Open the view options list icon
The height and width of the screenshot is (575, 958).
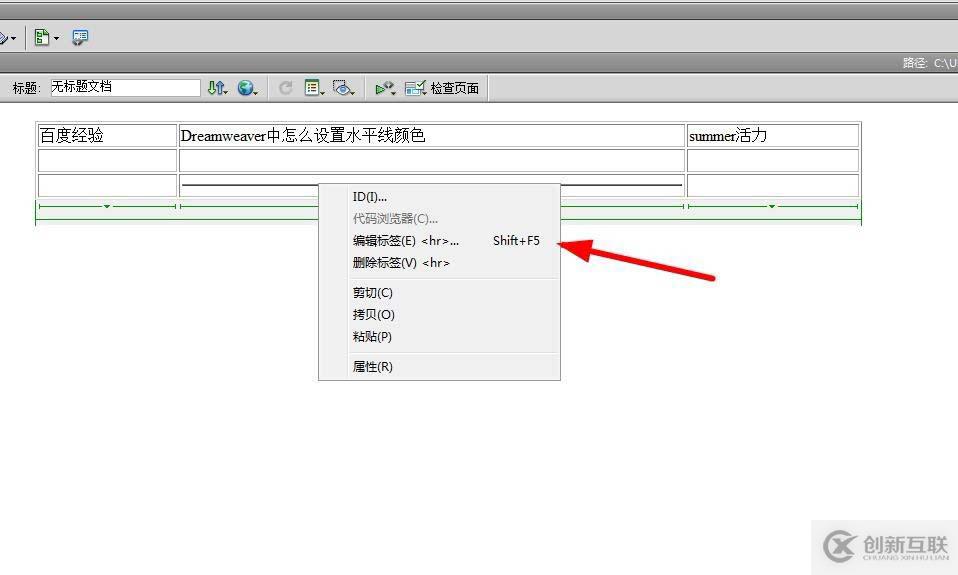coord(314,88)
